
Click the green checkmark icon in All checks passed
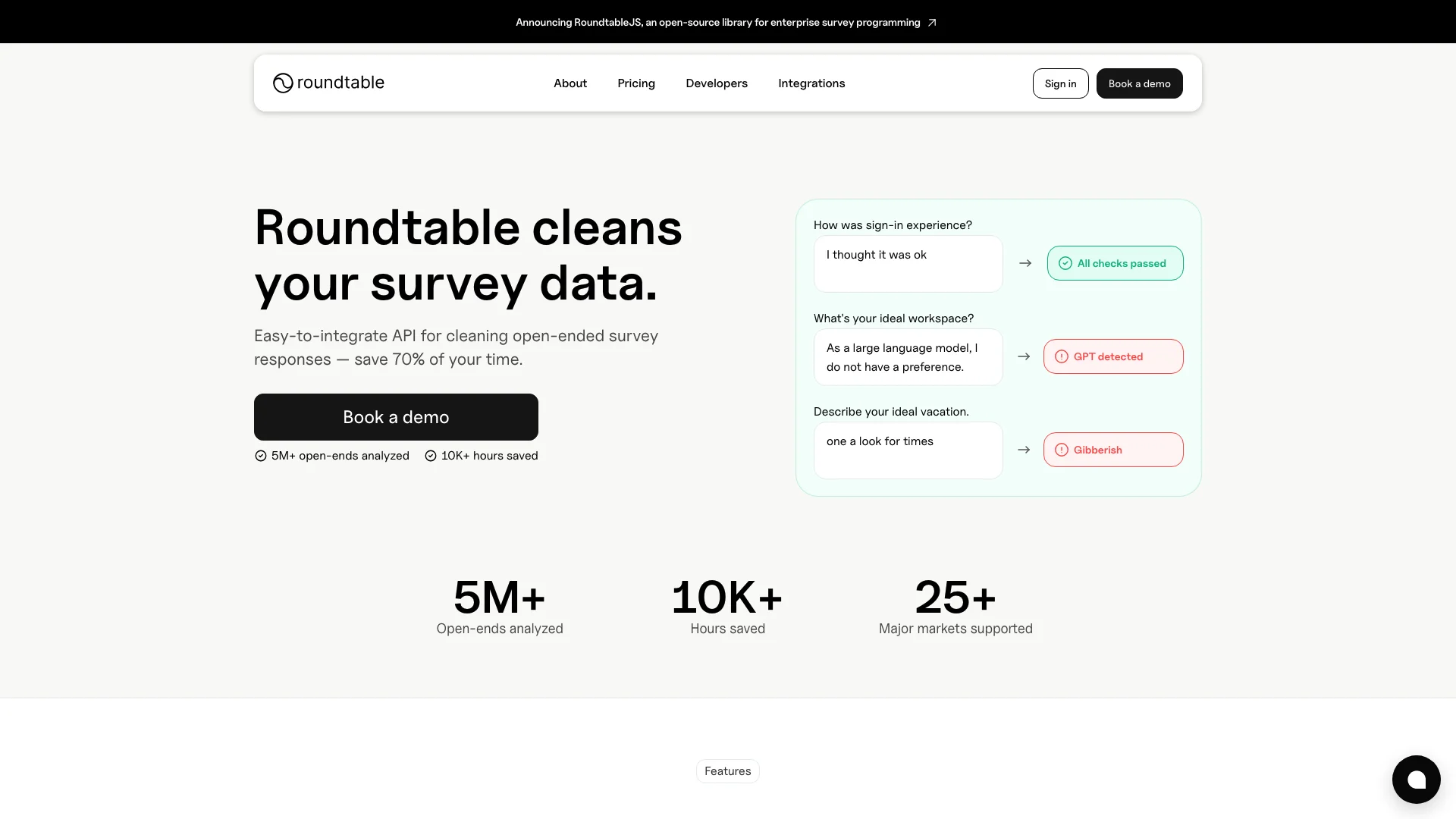[x=1065, y=263]
